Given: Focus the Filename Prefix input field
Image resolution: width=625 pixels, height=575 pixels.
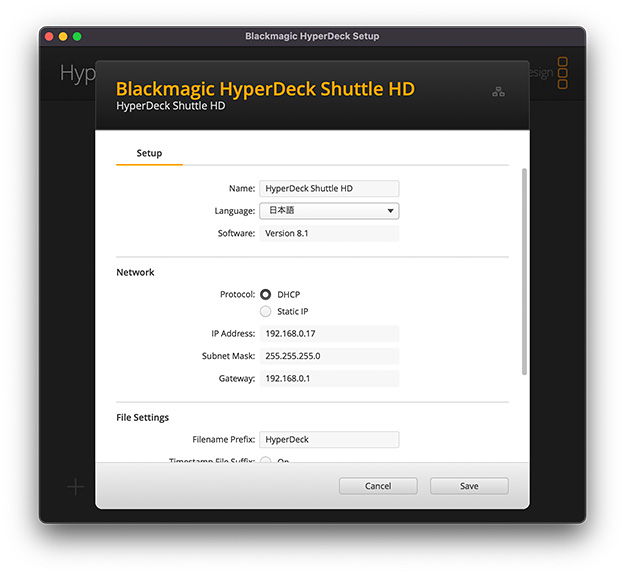Looking at the screenshot, I should pyautogui.click(x=329, y=440).
